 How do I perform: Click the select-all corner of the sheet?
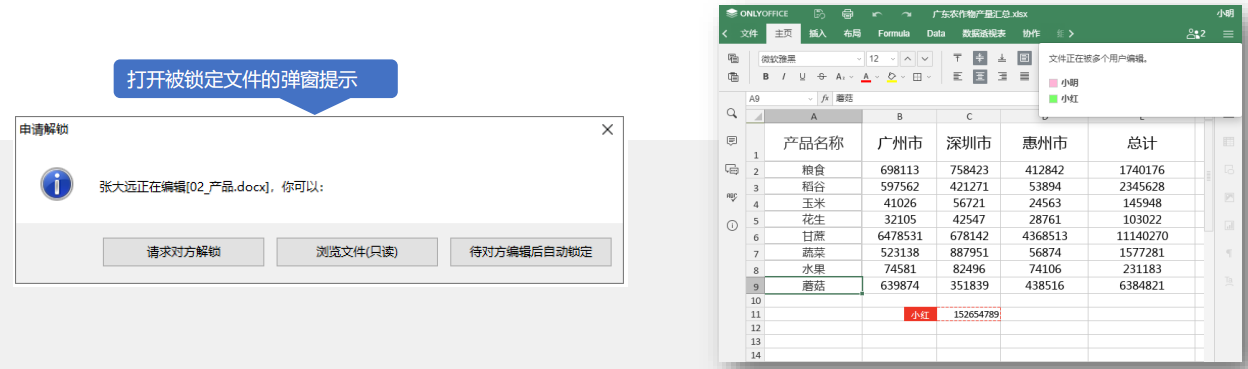point(755,117)
